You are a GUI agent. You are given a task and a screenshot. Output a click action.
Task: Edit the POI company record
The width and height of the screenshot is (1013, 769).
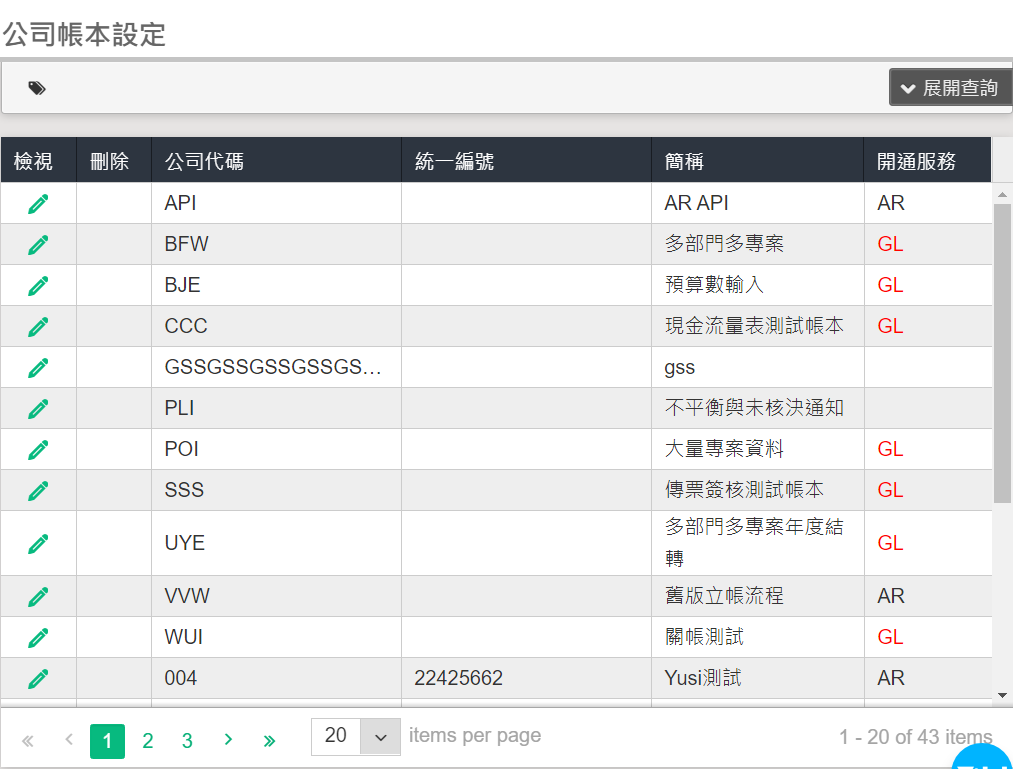(38, 449)
